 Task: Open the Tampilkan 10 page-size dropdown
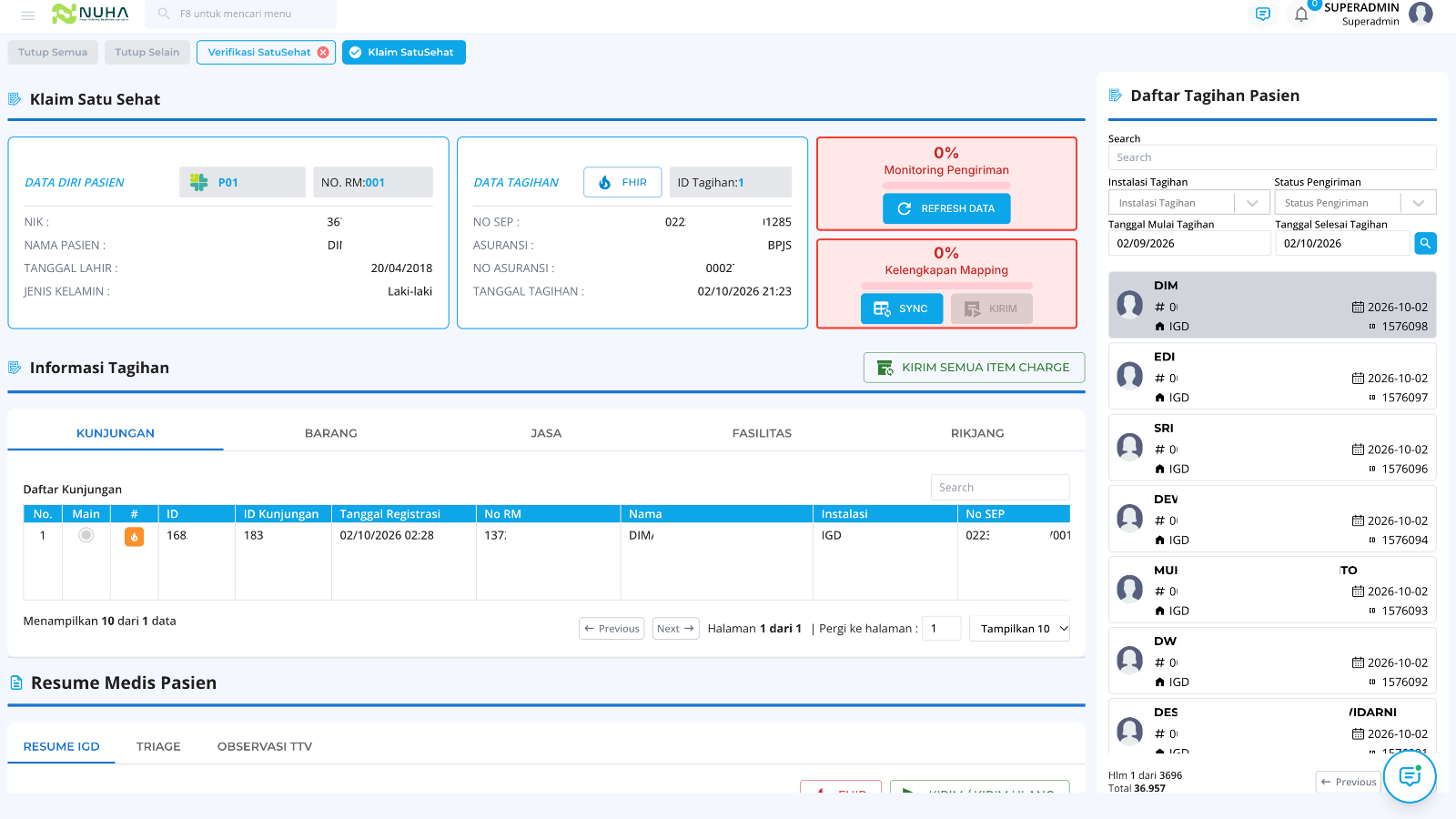click(x=1020, y=629)
